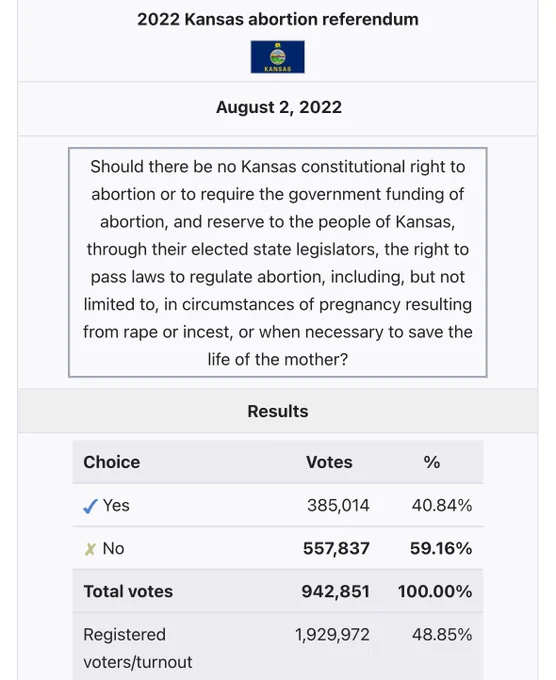Click the No vote count 557,837
This screenshot has width=556, height=680.
[x=336, y=549]
